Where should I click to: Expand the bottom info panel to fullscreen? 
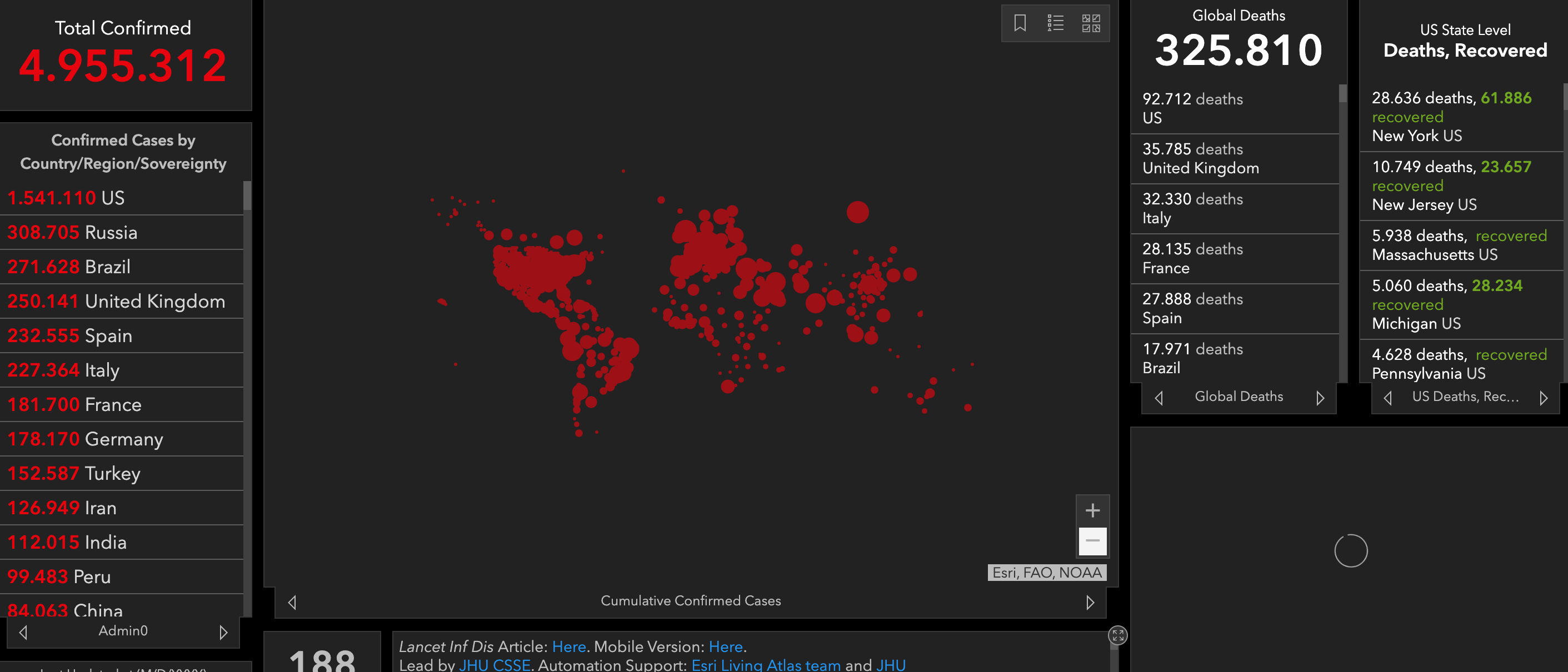coord(1117,635)
